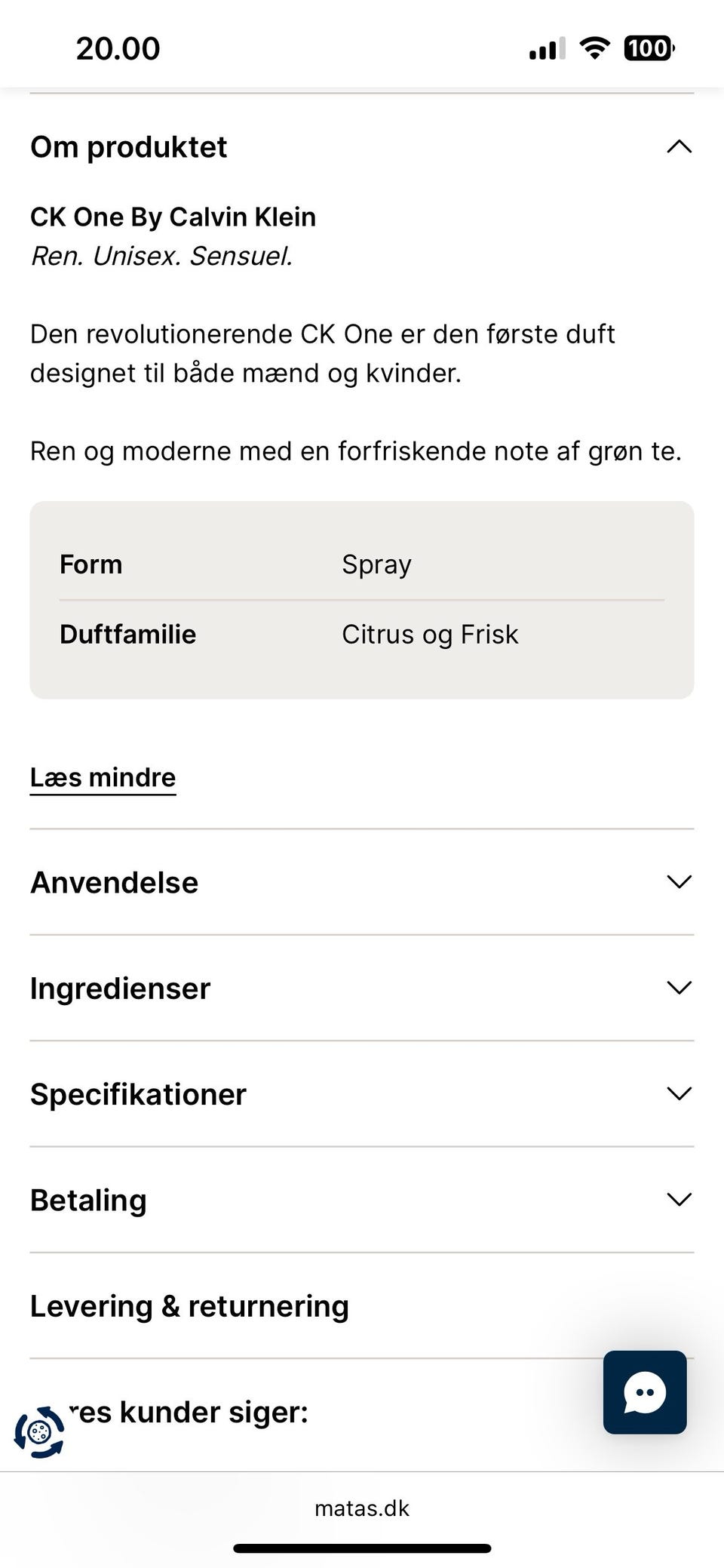Open the chat support bubble

coord(645,1392)
